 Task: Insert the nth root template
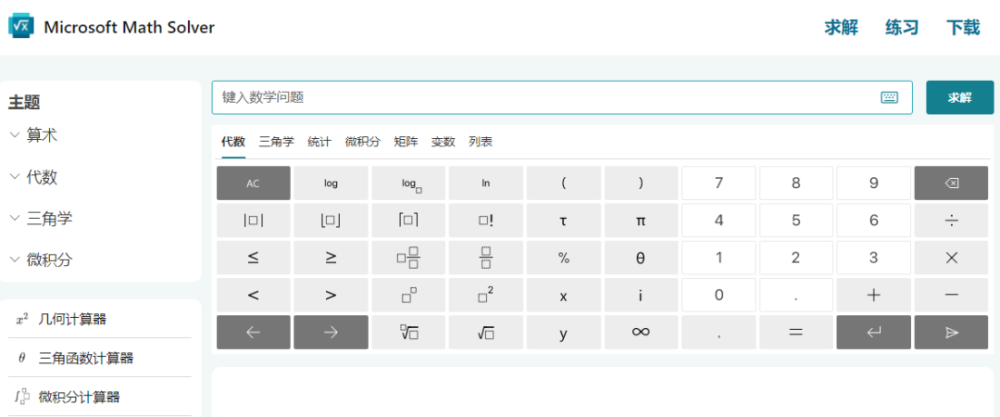[408, 332]
